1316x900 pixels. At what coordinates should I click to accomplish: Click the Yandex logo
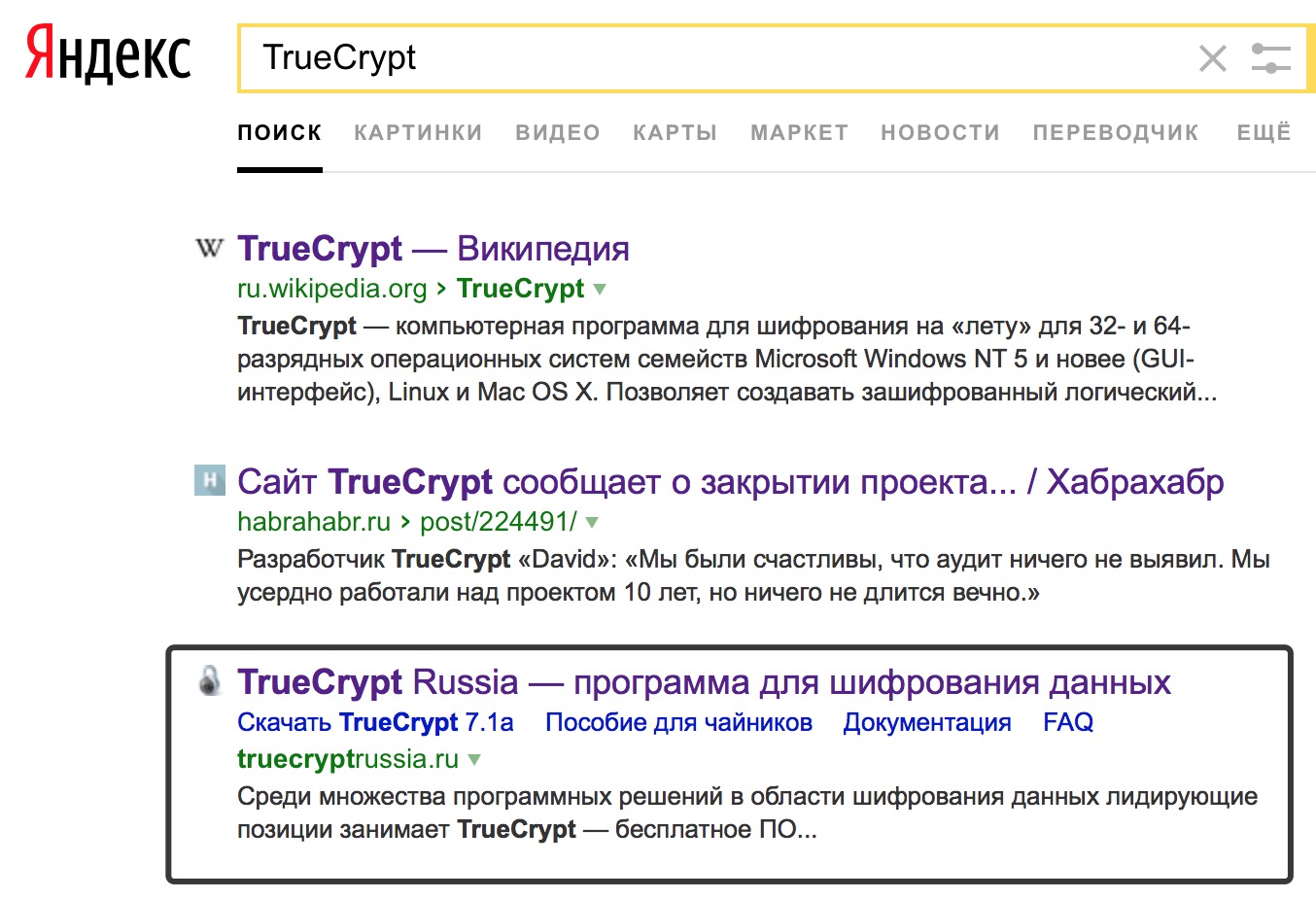108,56
